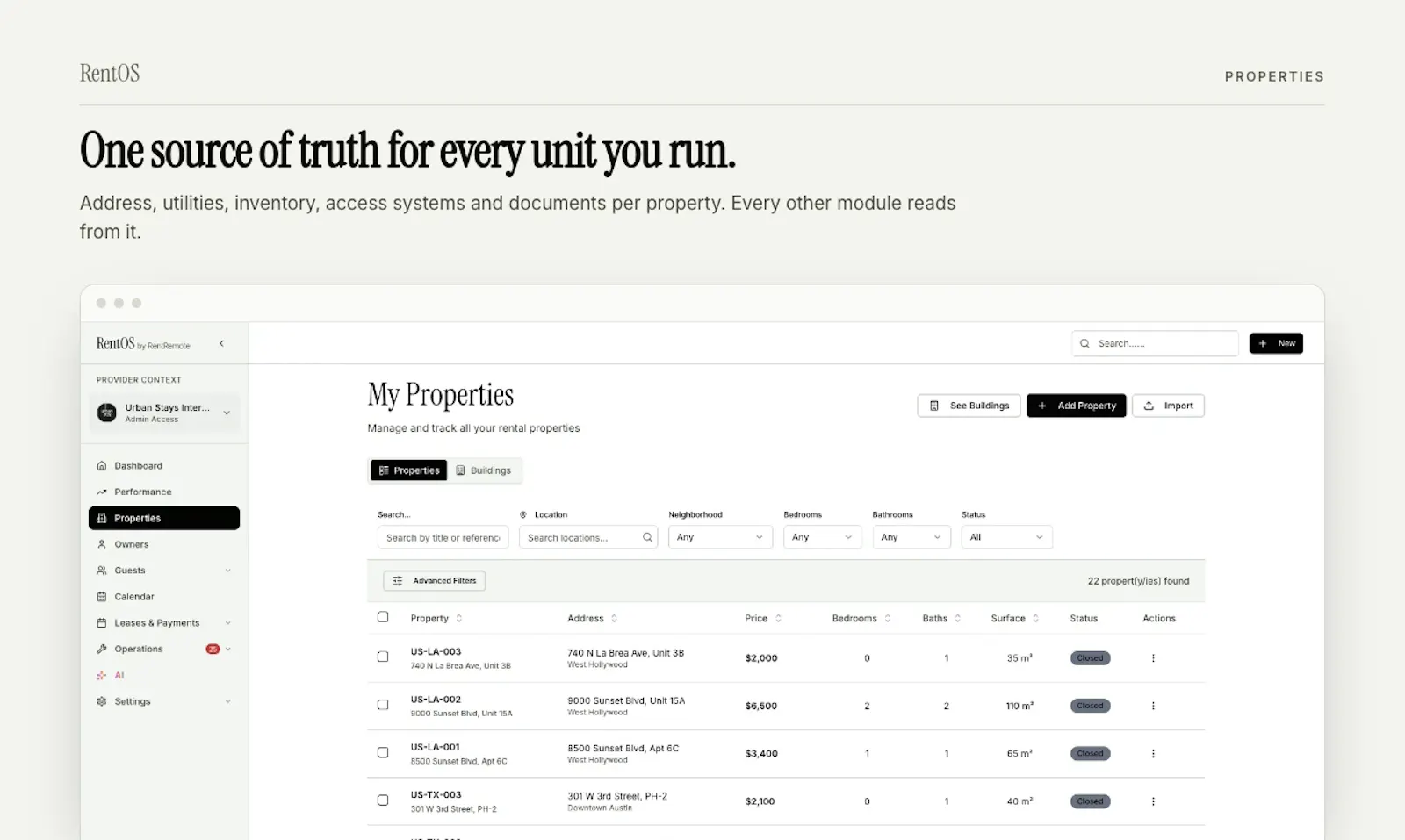Image resolution: width=1405 pixels, height=840 pixels.
Task: Check the US-LA-001 row checkbox
Action: [383, 752]
